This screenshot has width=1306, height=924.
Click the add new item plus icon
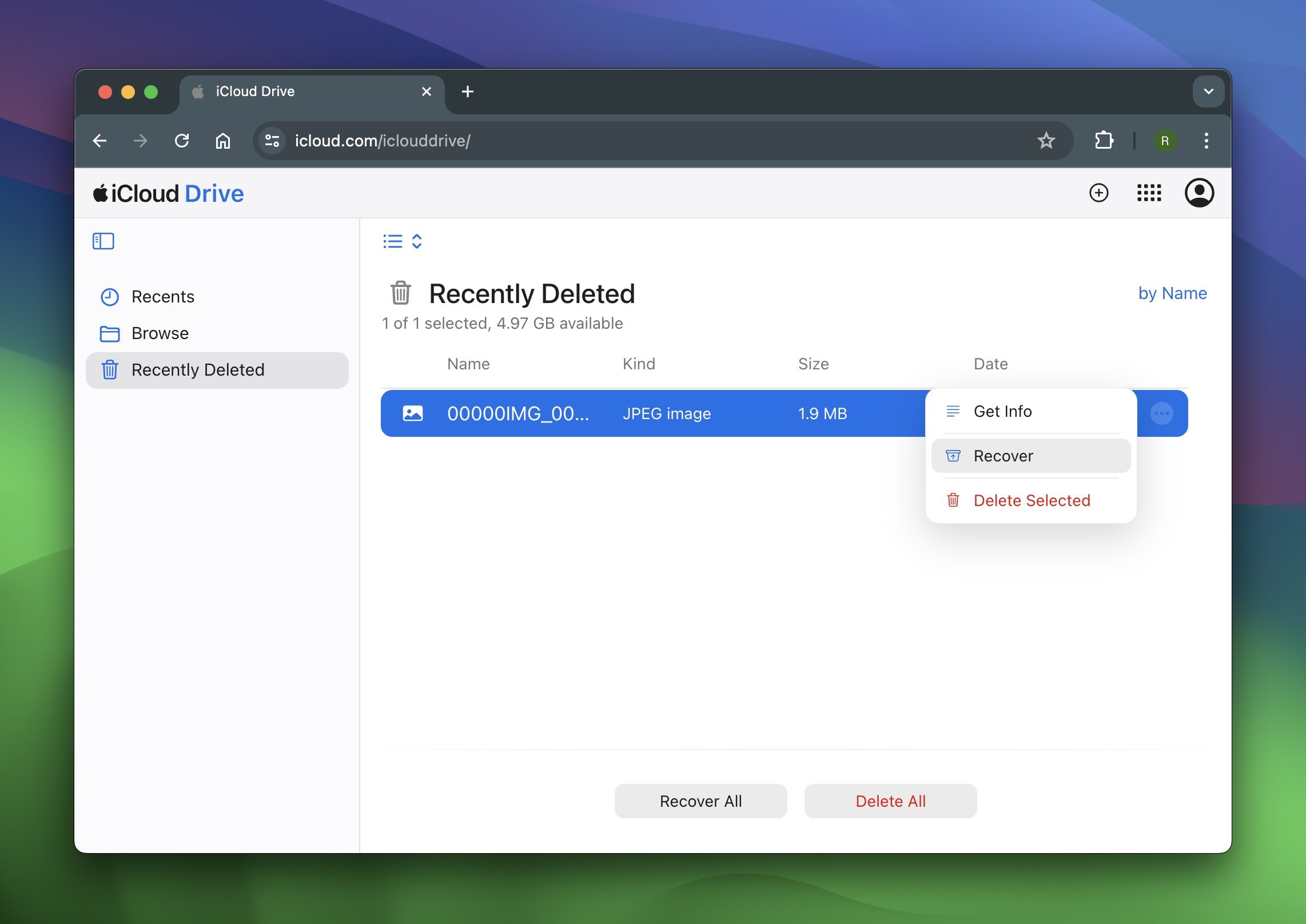click(1097, 192)
